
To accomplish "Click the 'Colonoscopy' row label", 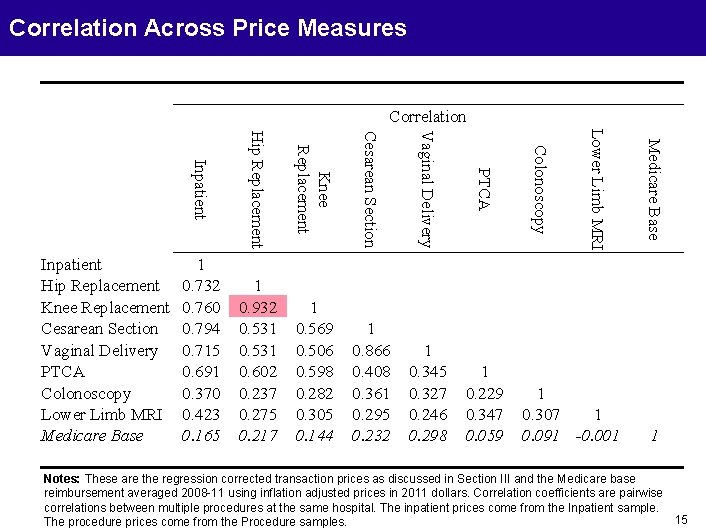I will tap(85, 393).
